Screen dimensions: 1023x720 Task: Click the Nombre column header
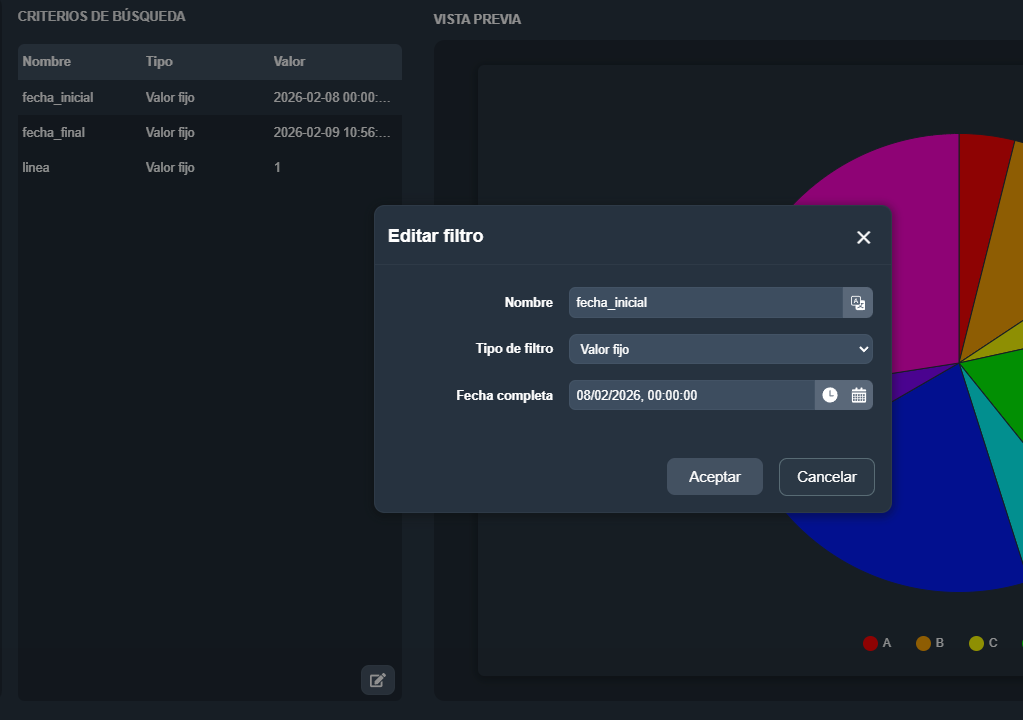click(x=47, y=62)
